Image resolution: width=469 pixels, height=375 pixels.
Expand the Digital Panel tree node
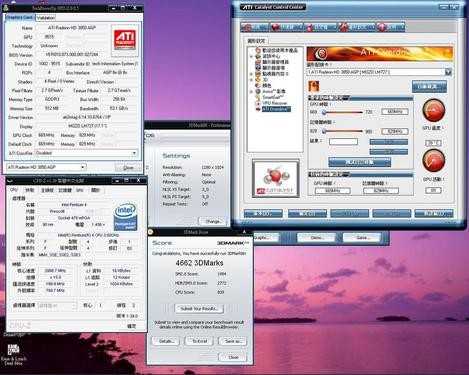[x=251, y=74]
